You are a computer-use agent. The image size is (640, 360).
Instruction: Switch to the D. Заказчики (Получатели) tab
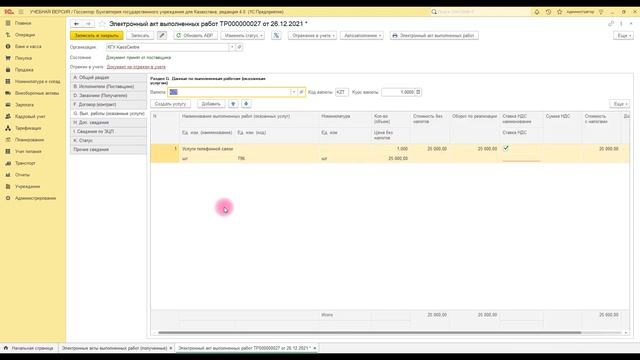click(109, 96)
